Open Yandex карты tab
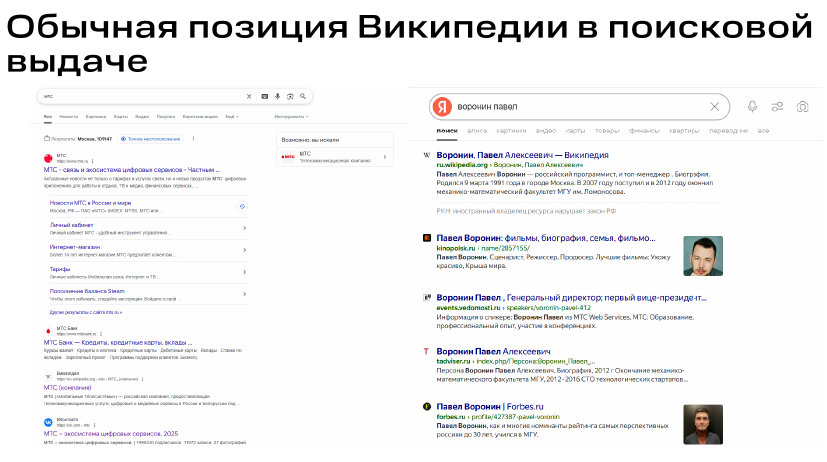The width and height of the screenshot is (827, 462). click(575, 131)
